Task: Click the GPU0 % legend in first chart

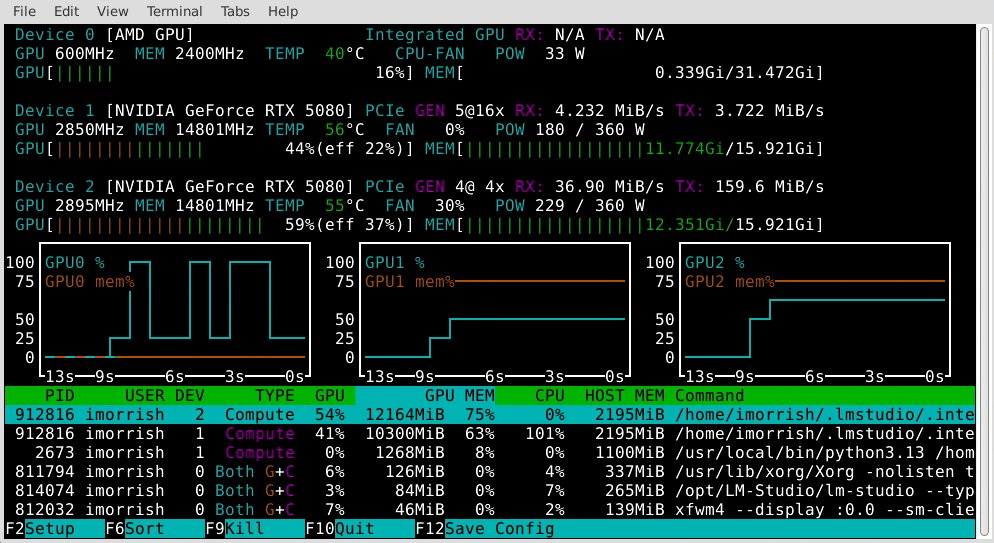Action: pos(75,262)
